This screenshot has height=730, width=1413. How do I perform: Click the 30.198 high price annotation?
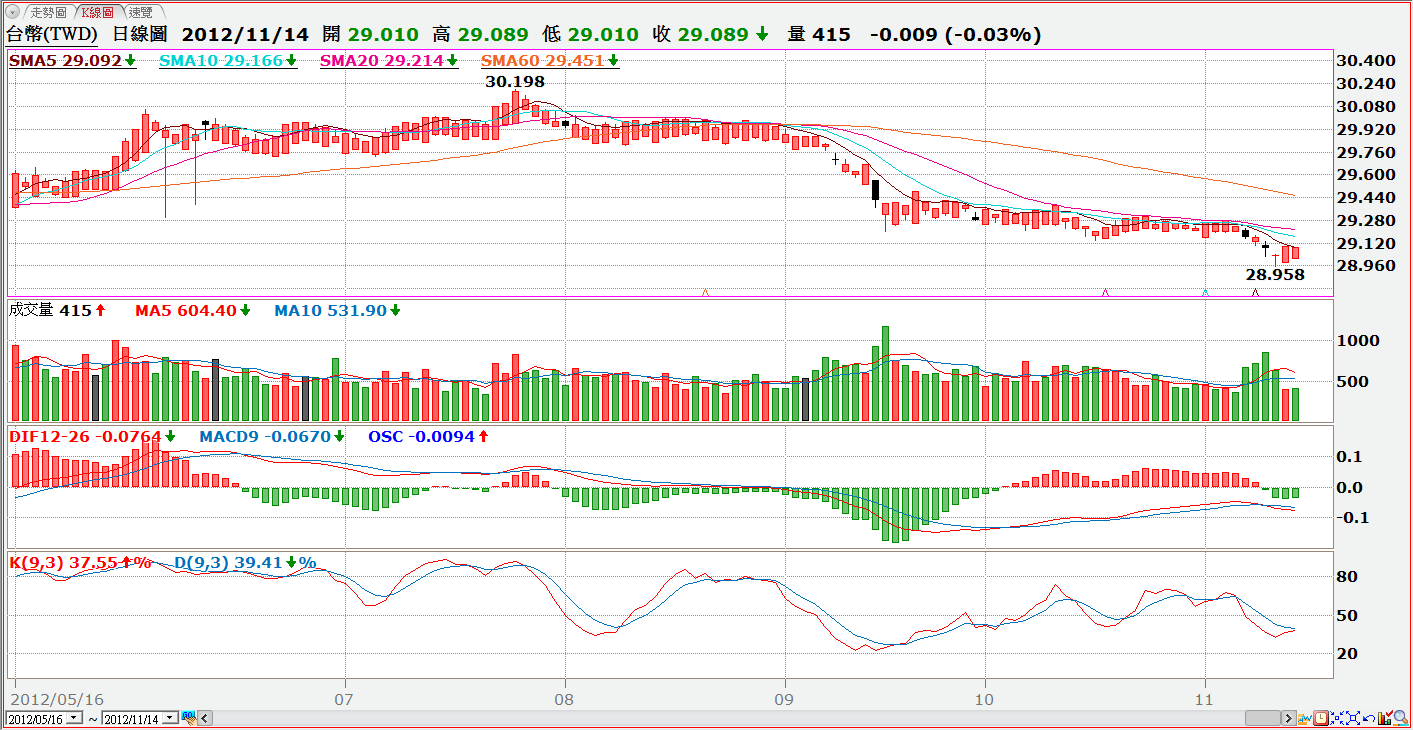(515, 81)
